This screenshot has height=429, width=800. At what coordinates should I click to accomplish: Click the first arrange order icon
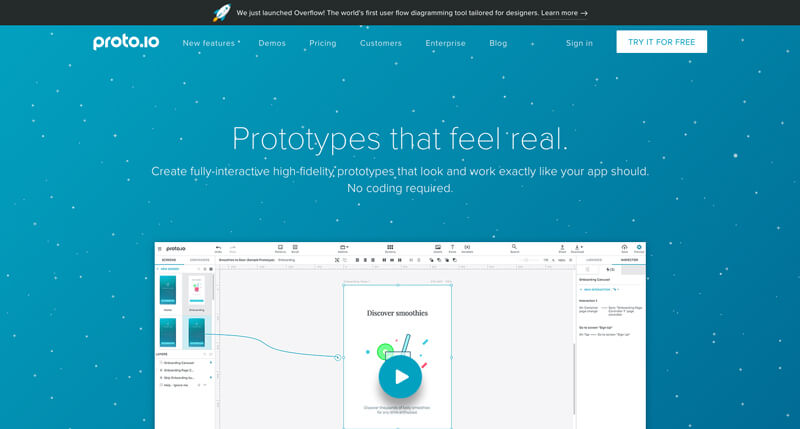coord(431,260)
